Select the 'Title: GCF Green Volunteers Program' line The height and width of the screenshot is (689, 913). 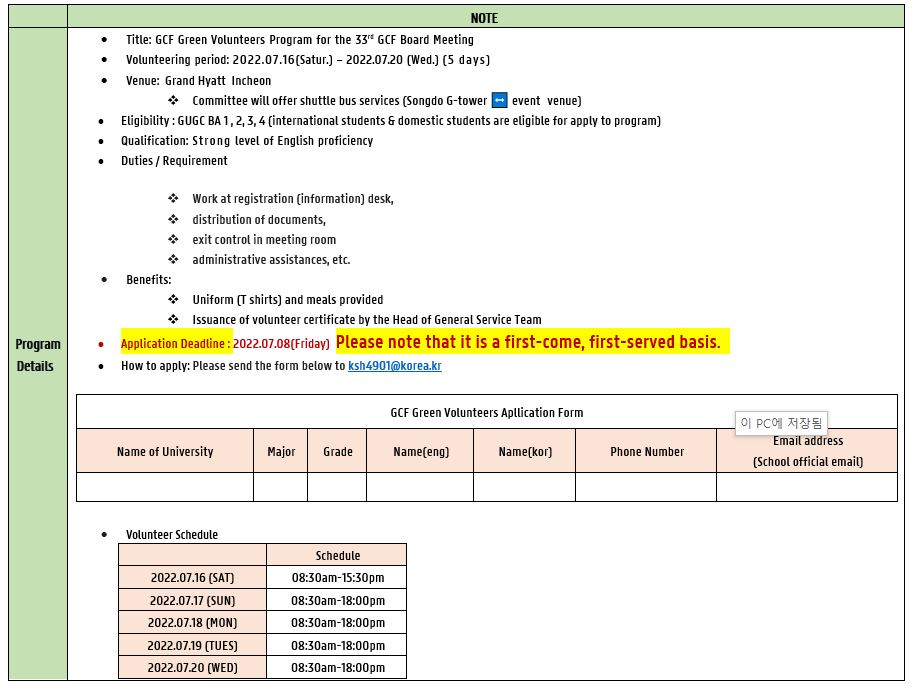(x=300, y=40)
